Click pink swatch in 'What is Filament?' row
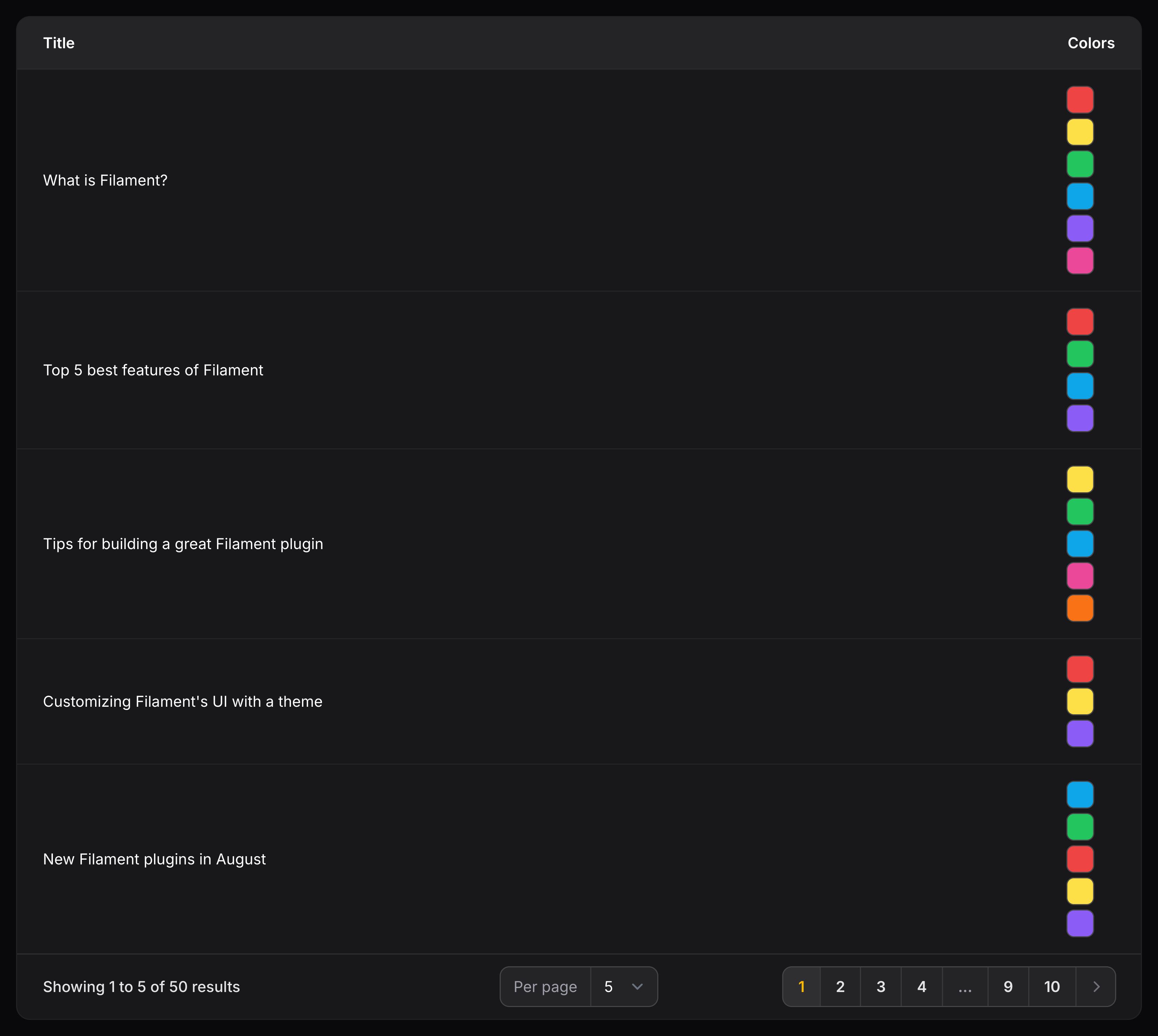This screenshot has width=1158, height=1036. [x=1080, y=261]
